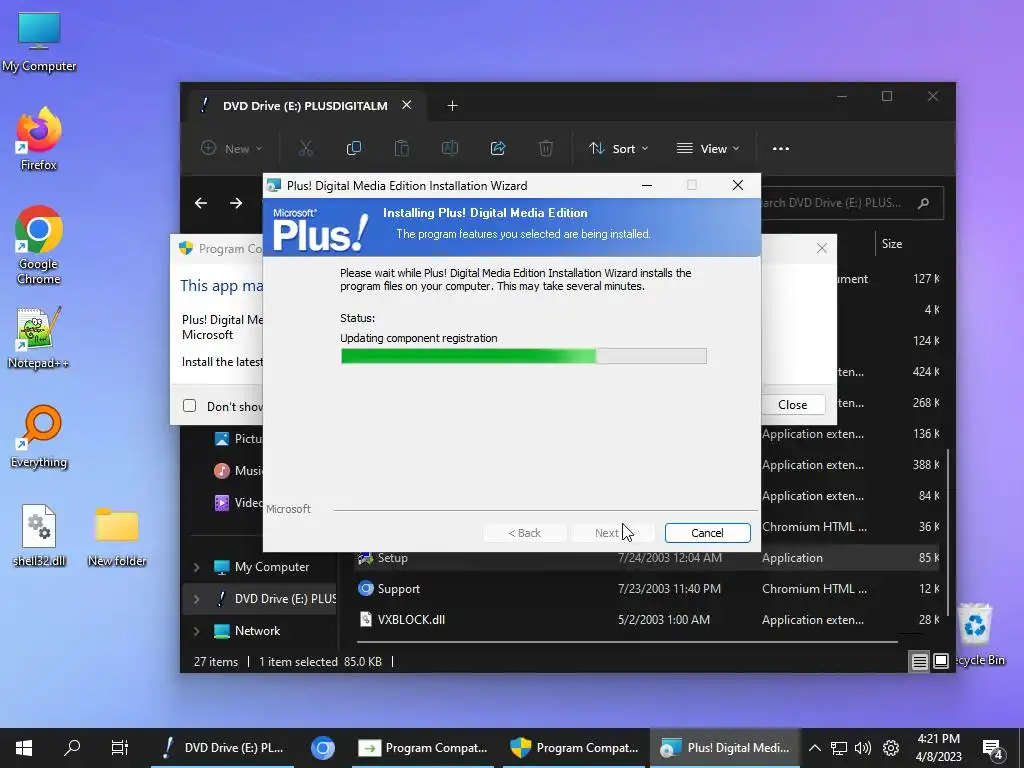Click Chrome icon on taskbar
Image resolution: width=1024 pixels, height=768 pixels.
coord(323,748)
